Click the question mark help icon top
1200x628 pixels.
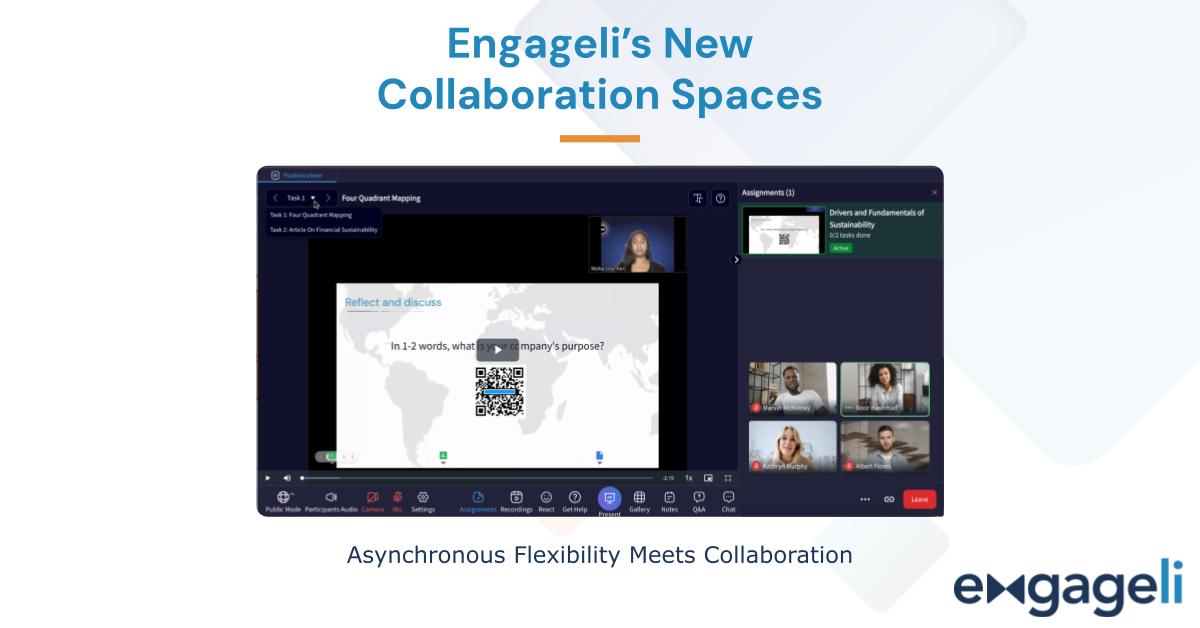(720, 198)
